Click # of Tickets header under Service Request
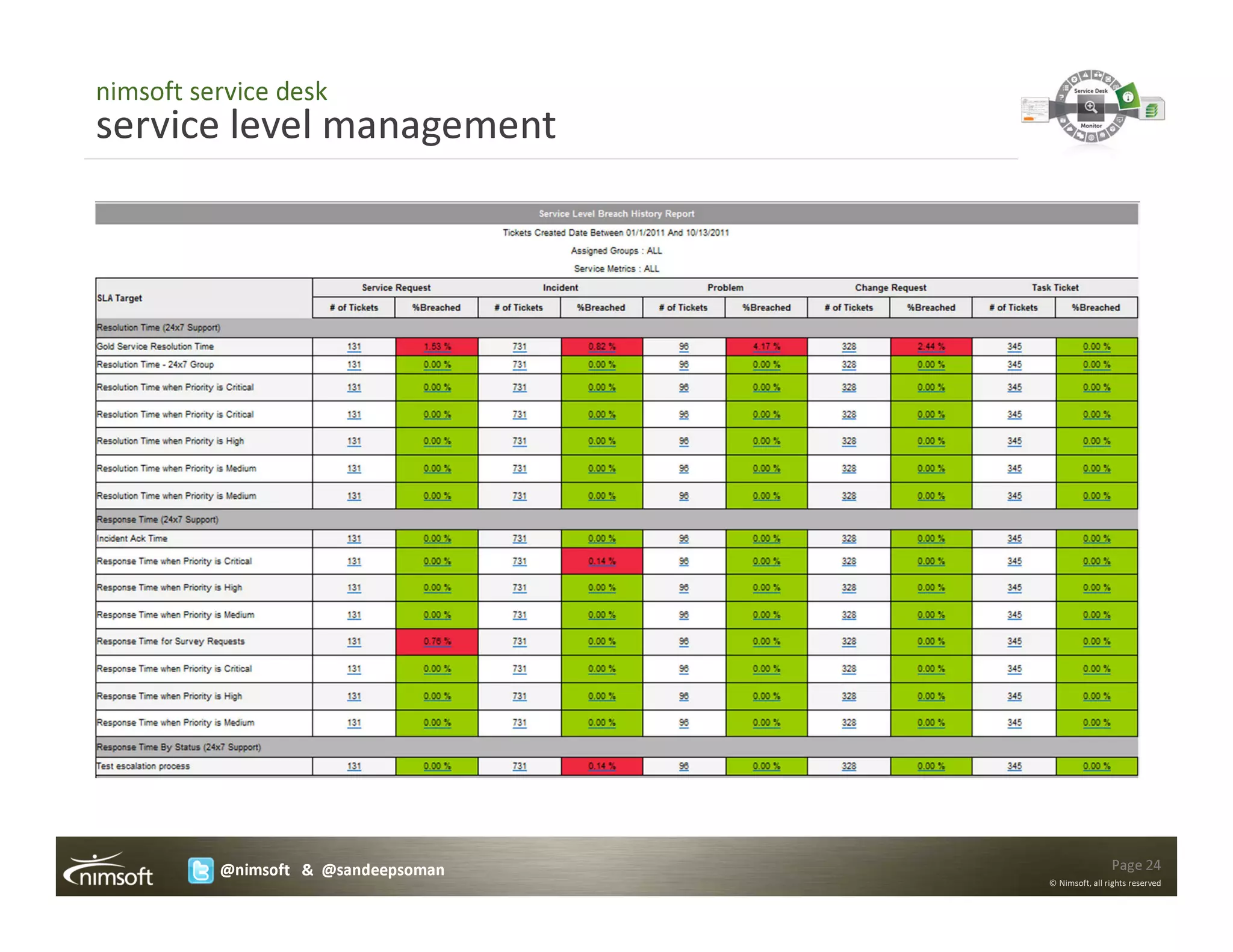Viewport: 1233px width, 952px height. click(354, 308)
